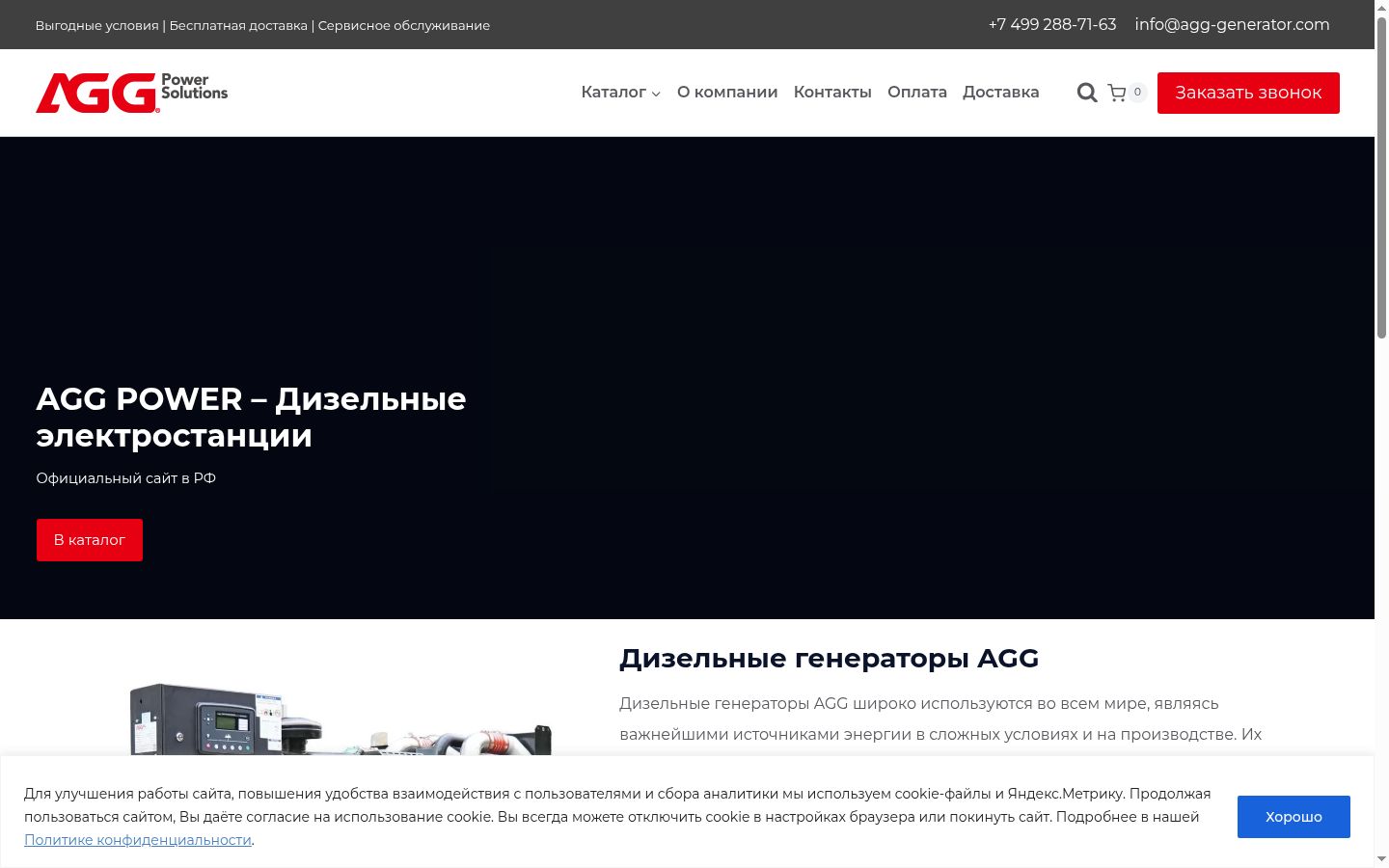Accept cookies with the Хорошо button
This screenshot has width=1389, height=868.
click(1294, 817)
